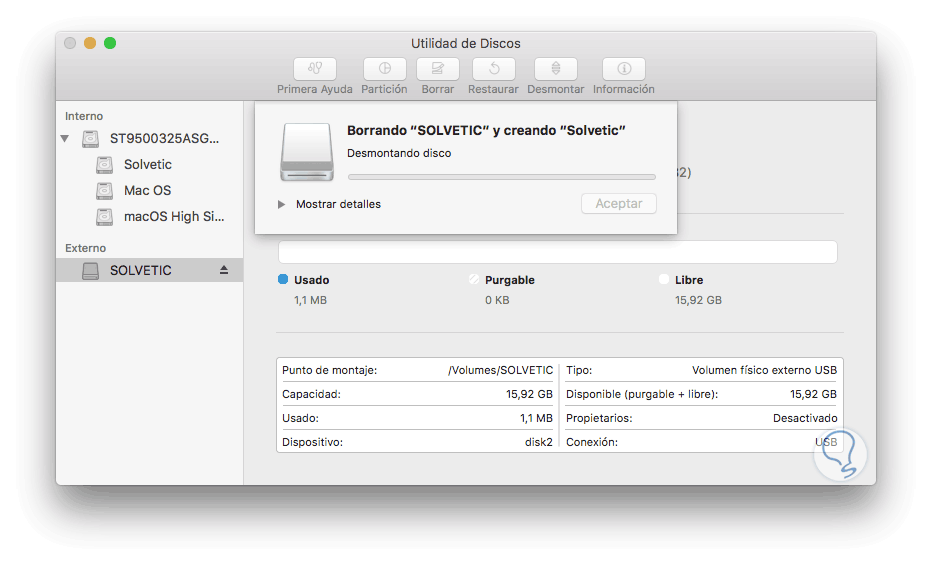This screenshot has width=932, height=565.
Task: Select the external SOLVETIC drive
Action: pos(140,270)
